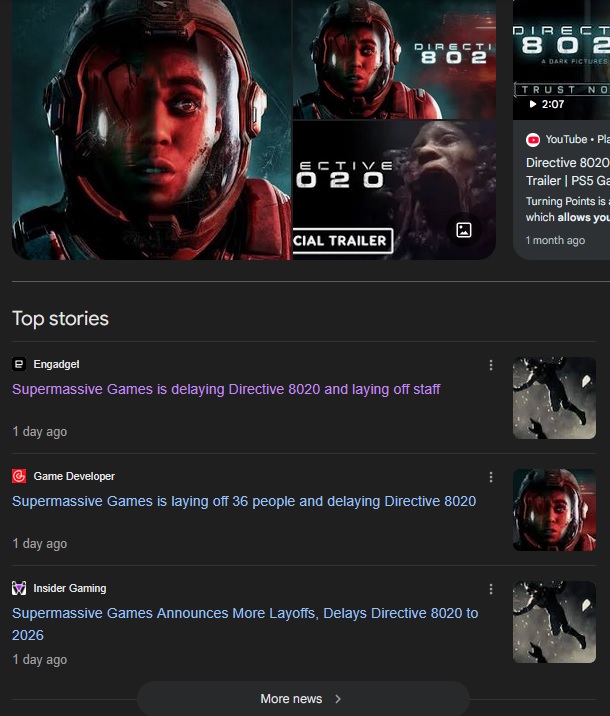Image resolution: width=610 pixels, height=716 pixels.
Task: Click the Top stories heading
Action: click(60, 319)
